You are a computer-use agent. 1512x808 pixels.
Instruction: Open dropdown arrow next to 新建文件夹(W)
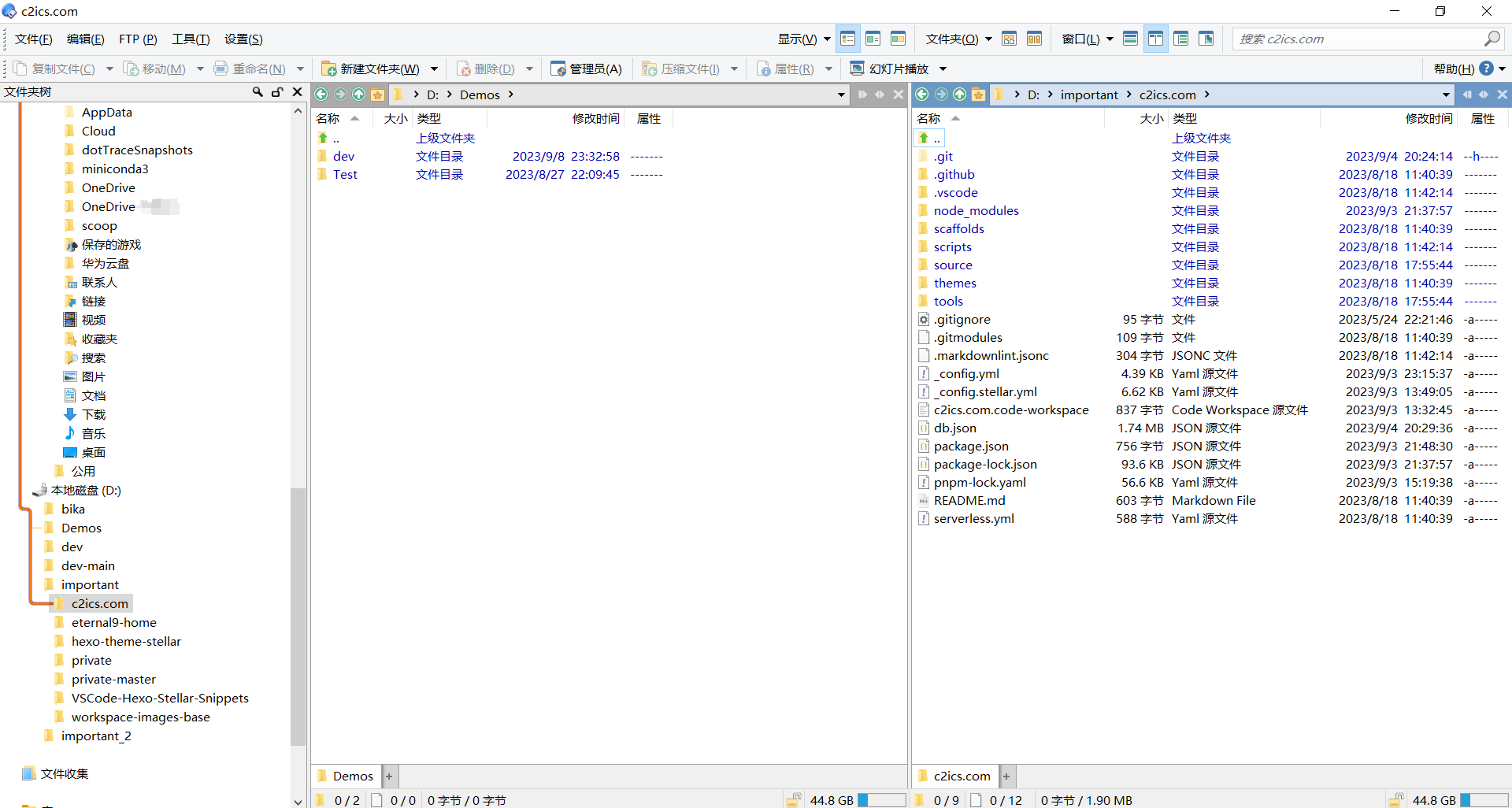click(434, 69)
